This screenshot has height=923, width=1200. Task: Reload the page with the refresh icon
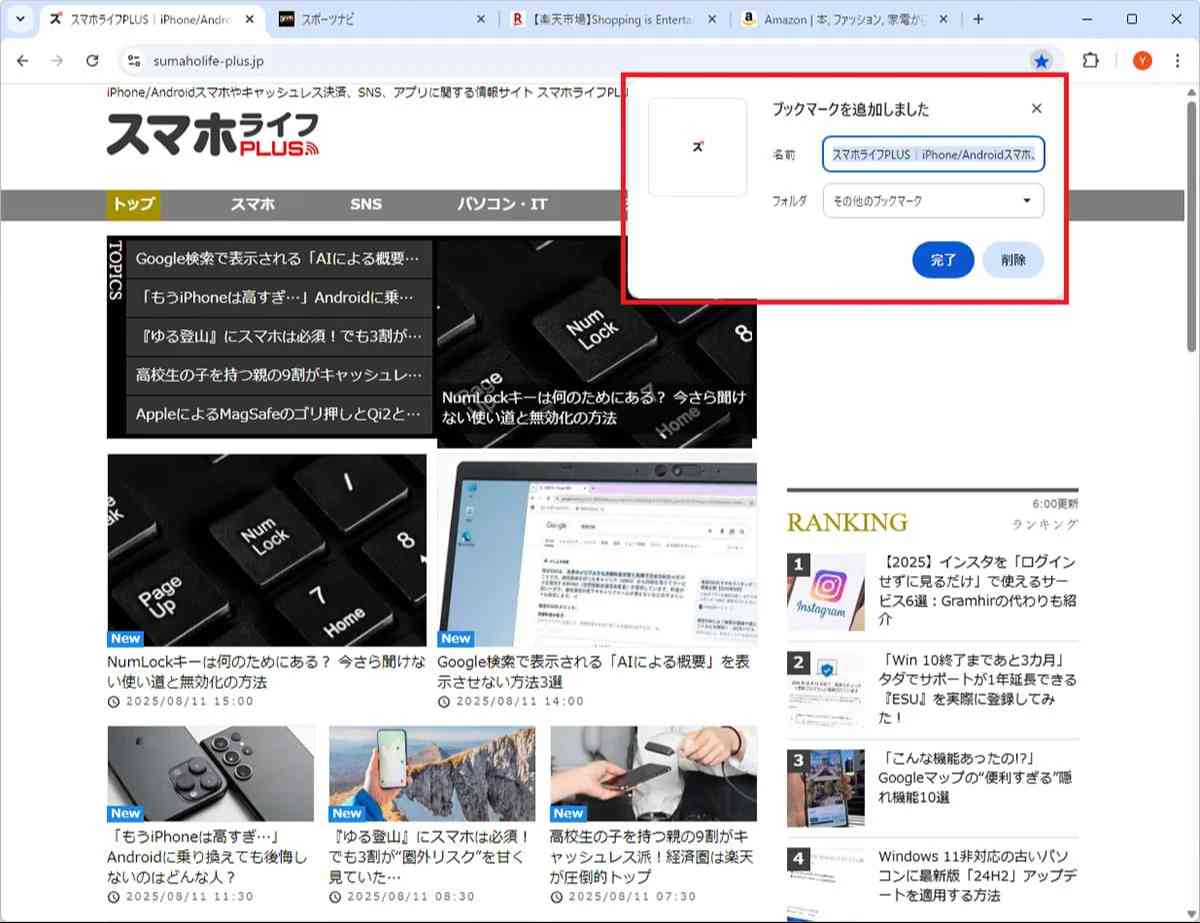pos(92,61)
